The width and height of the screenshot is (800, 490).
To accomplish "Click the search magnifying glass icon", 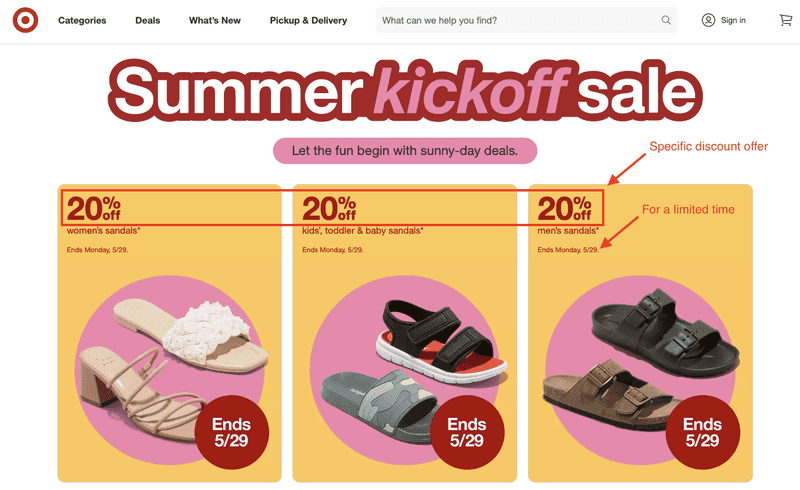I will (x=666, y=20).
